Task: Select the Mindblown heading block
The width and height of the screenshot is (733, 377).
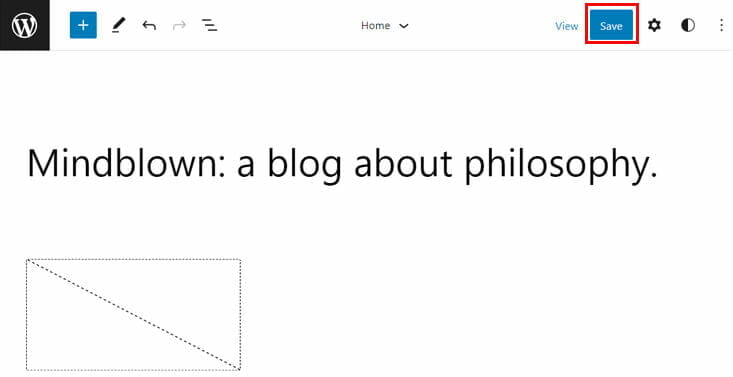Action: tap(343, 164)
